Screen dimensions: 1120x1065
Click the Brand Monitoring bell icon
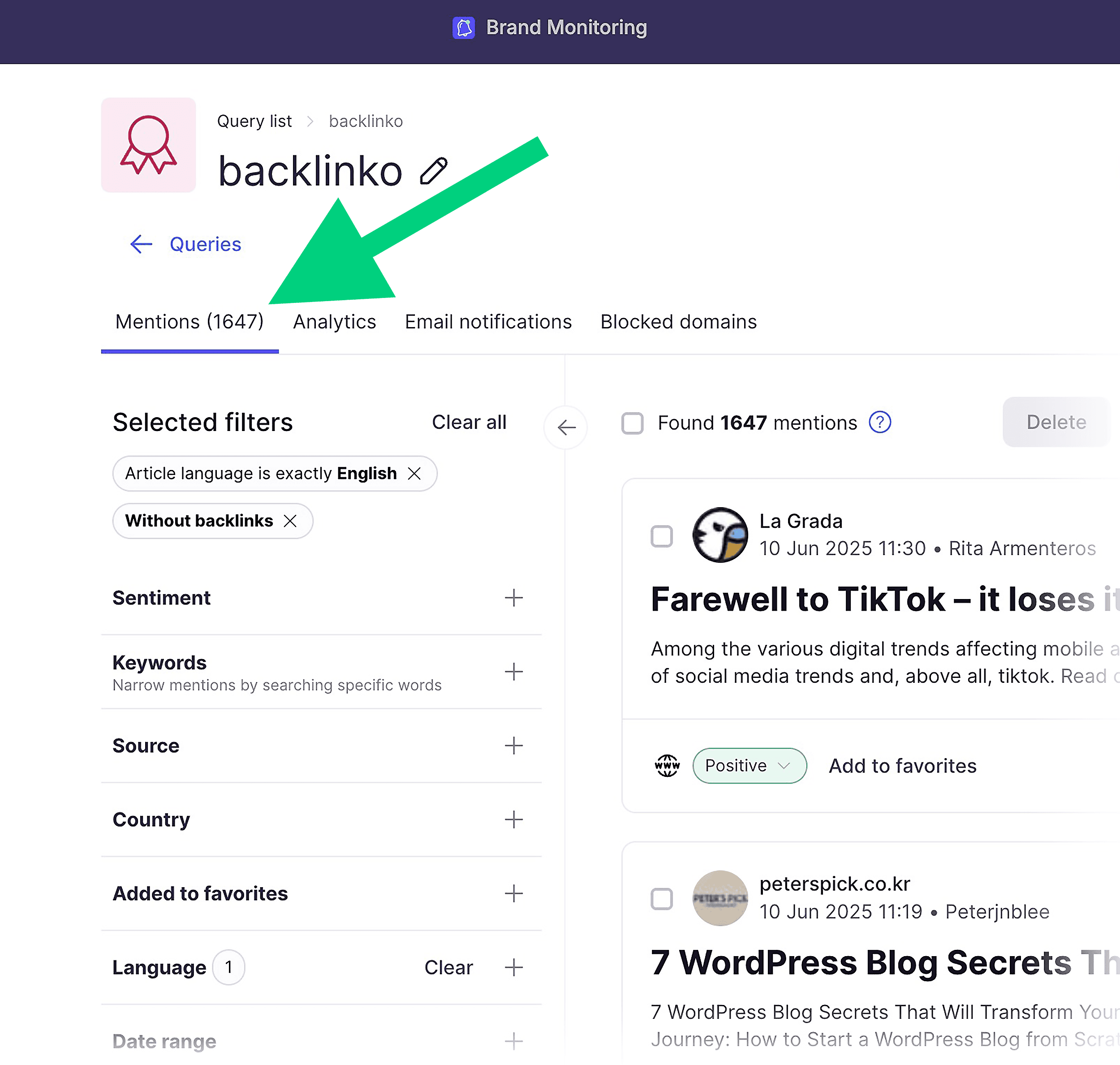click(463, 27)
